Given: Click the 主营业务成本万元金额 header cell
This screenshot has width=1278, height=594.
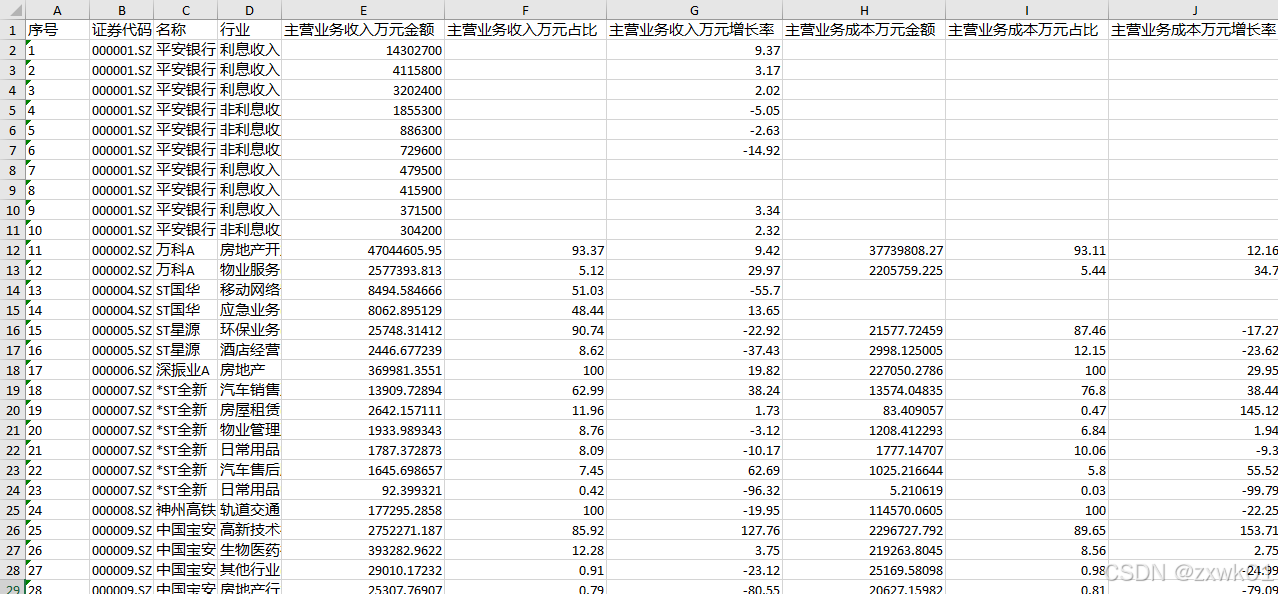Looking at the screenshot, I should (x=864, y=30).
